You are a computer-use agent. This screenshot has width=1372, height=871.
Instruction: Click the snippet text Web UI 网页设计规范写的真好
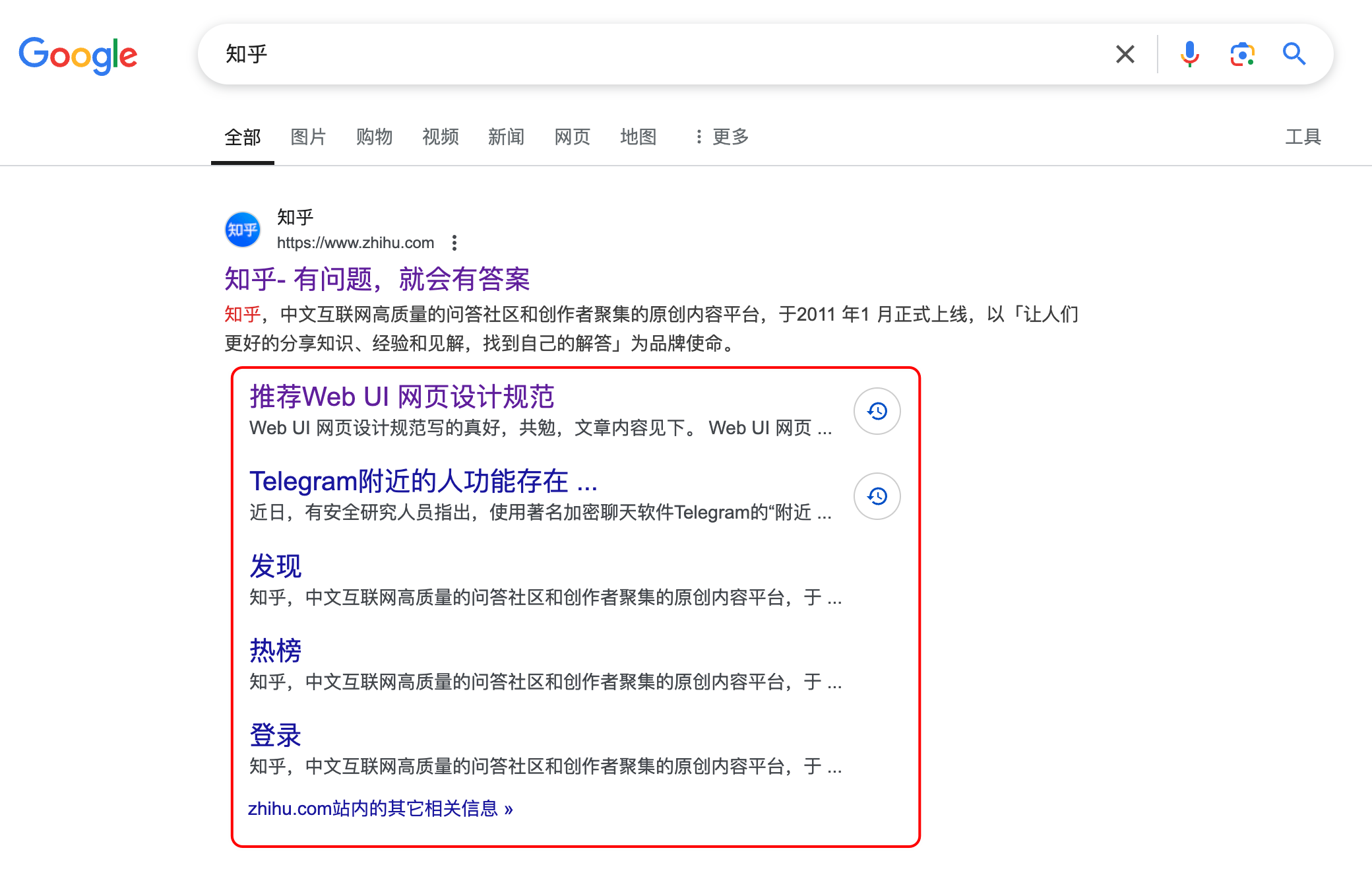pyautogui.click(x=541, y=428)
